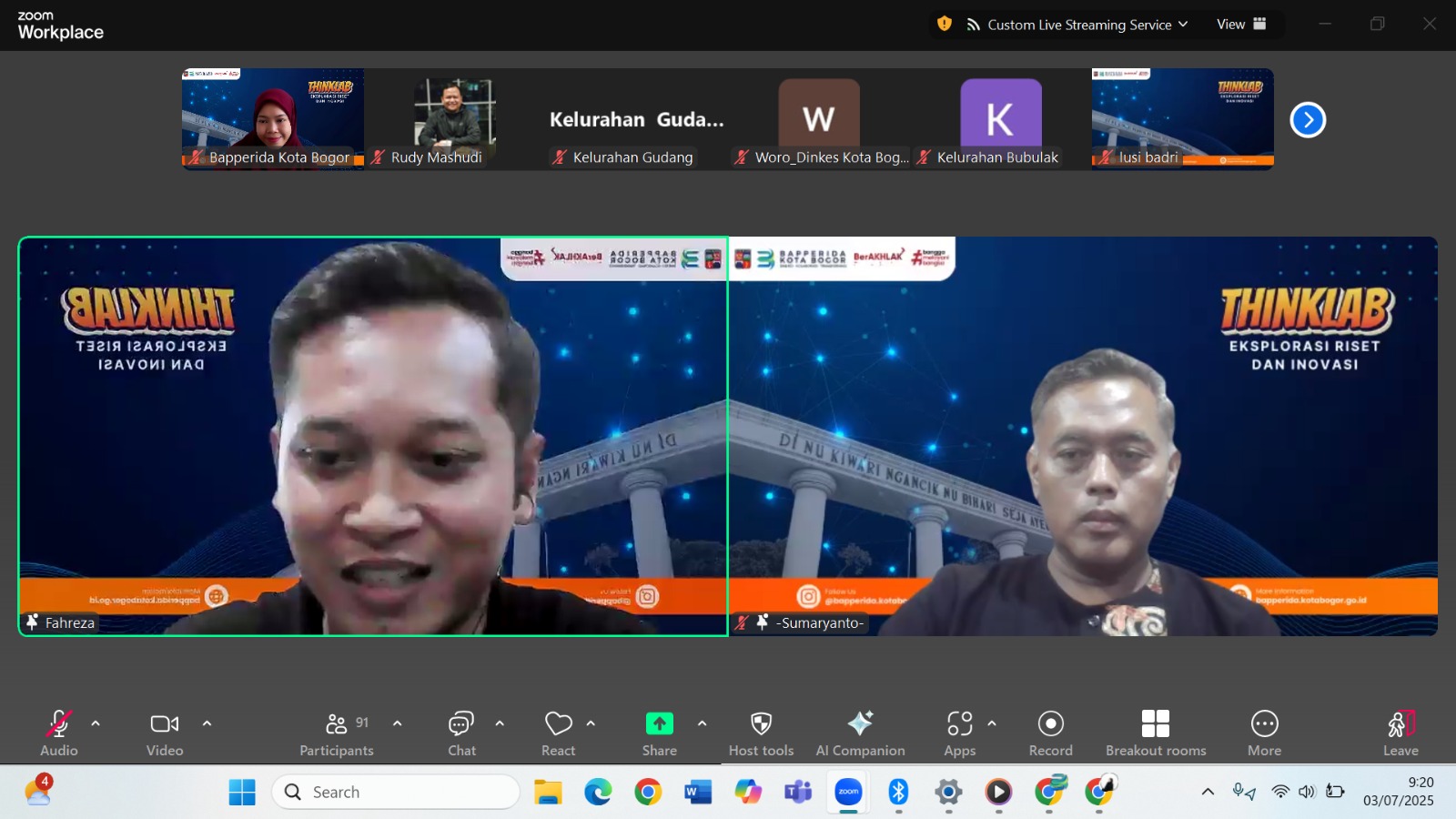This screenshot has width=1456, height=819.
Task: Unmute microphone with Audio button
Action: (59, 733)
